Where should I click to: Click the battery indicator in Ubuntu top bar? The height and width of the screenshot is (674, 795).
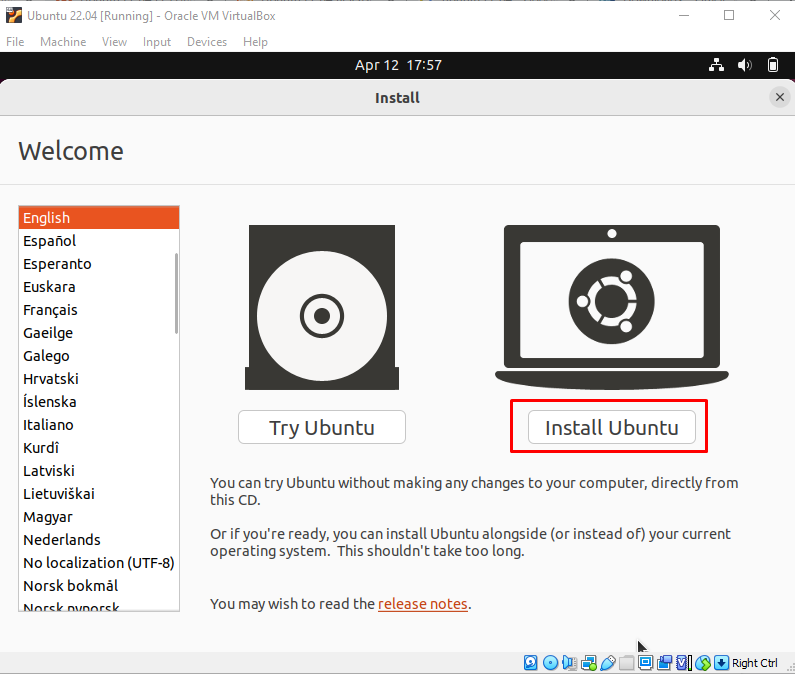(773, 65)
